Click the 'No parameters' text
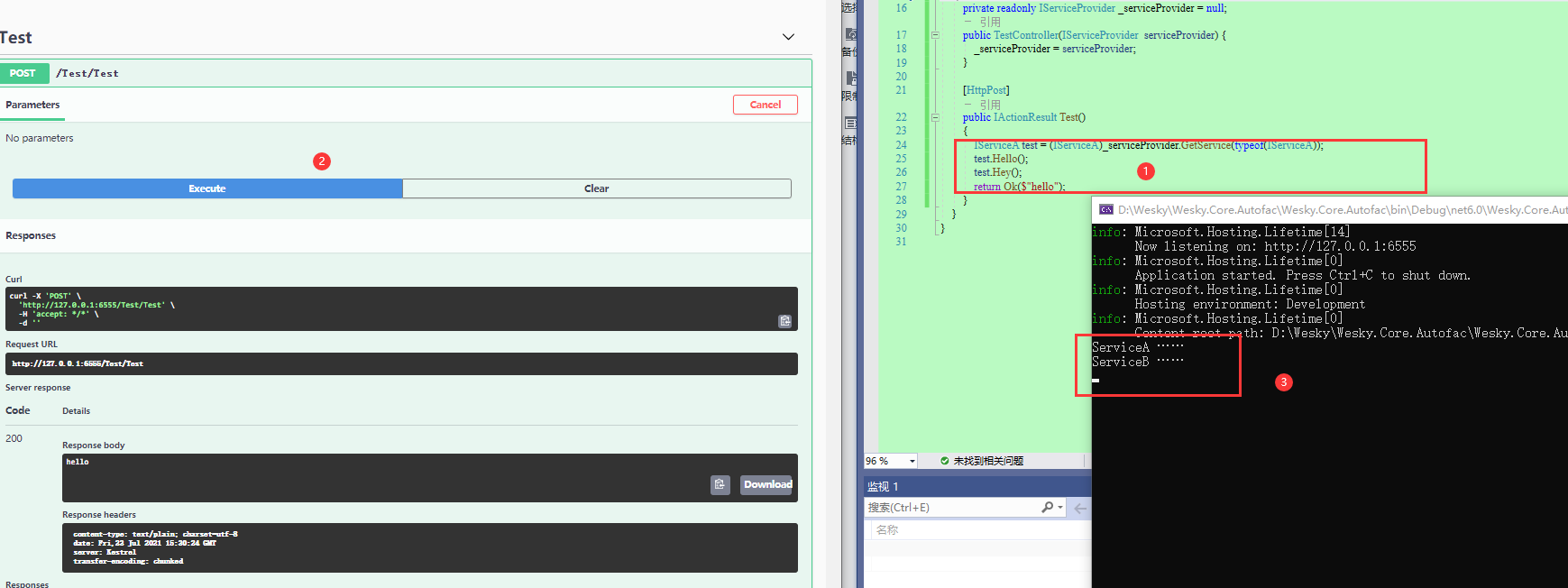Image resolution: width=1568 pixels, height=588 pixels. coord(40,138)
